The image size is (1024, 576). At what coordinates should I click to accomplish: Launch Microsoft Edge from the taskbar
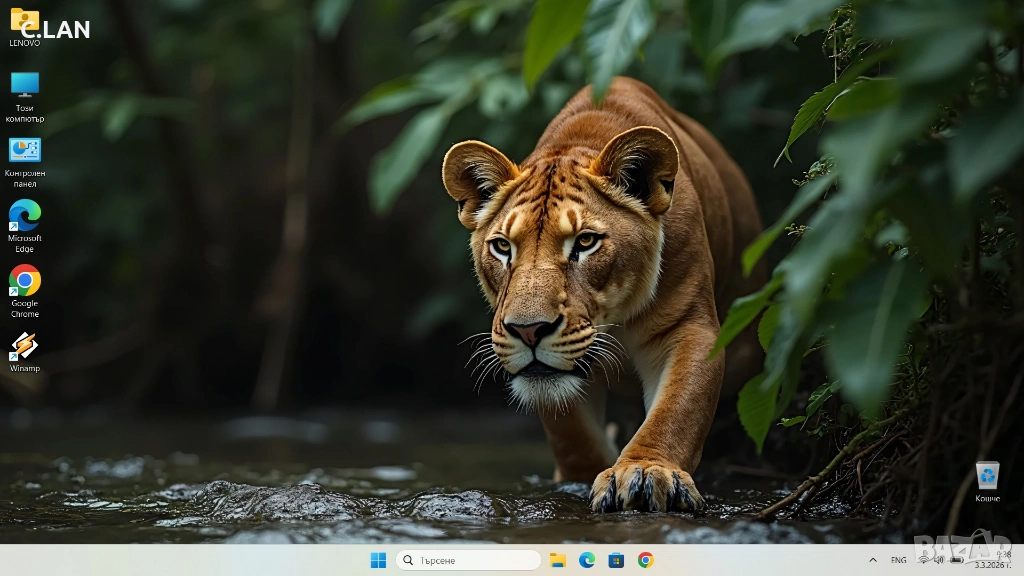point(587,560)
